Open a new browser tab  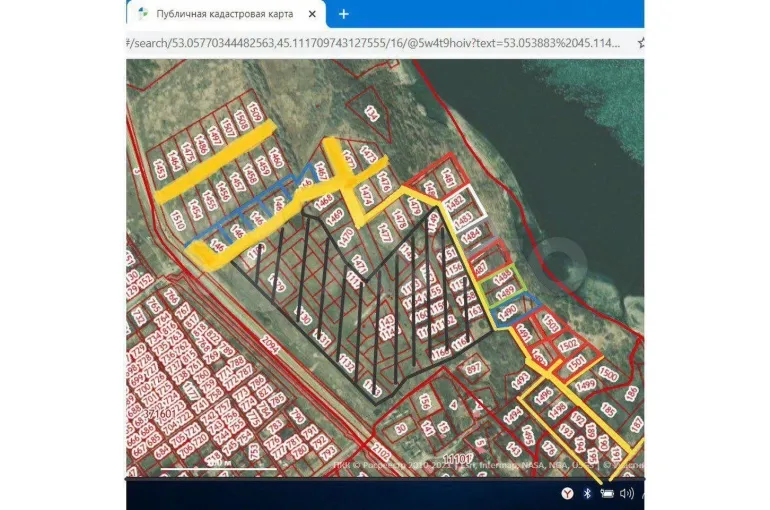point(344,14)
